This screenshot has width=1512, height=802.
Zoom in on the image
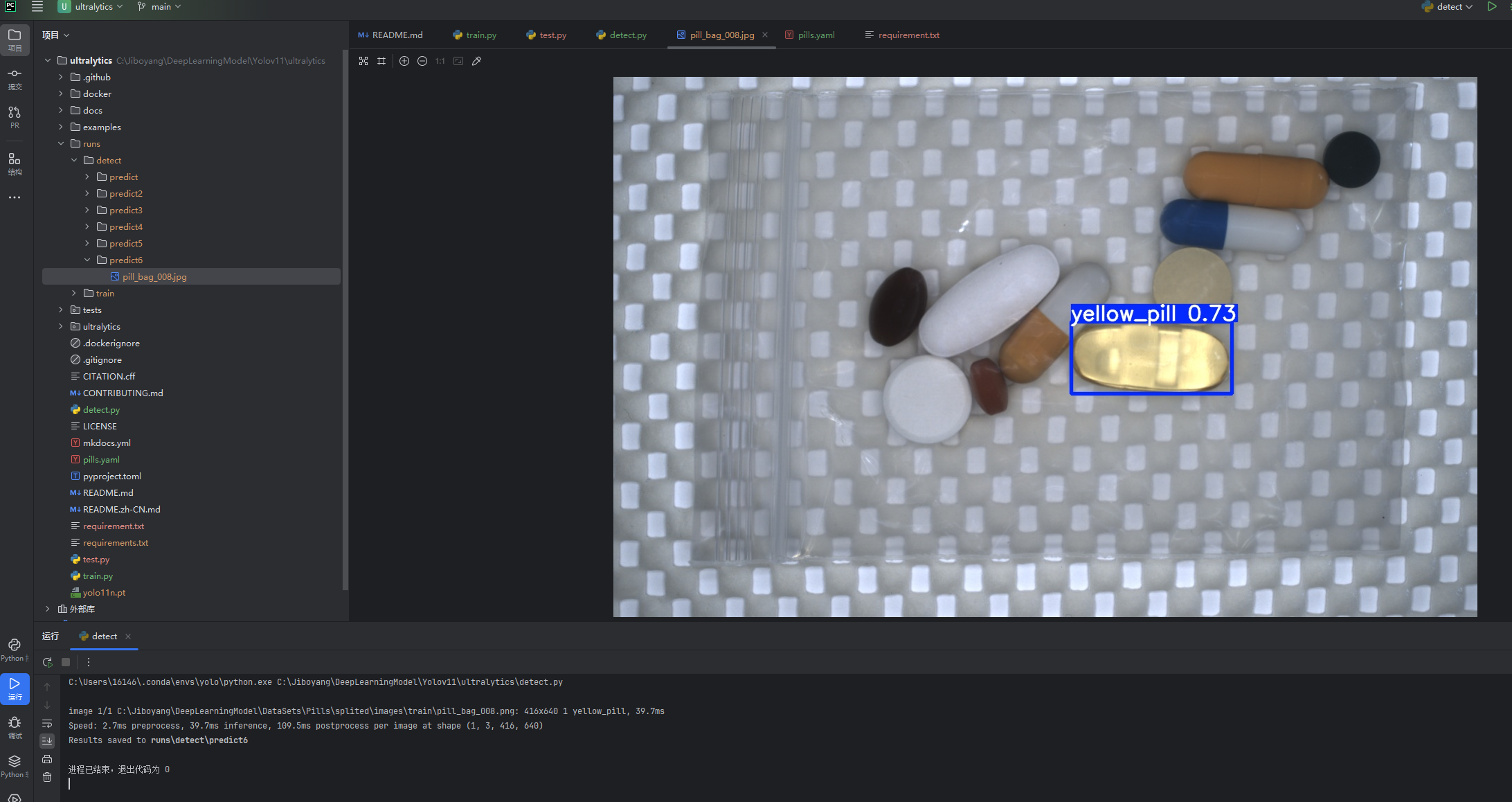pos(404,61)
